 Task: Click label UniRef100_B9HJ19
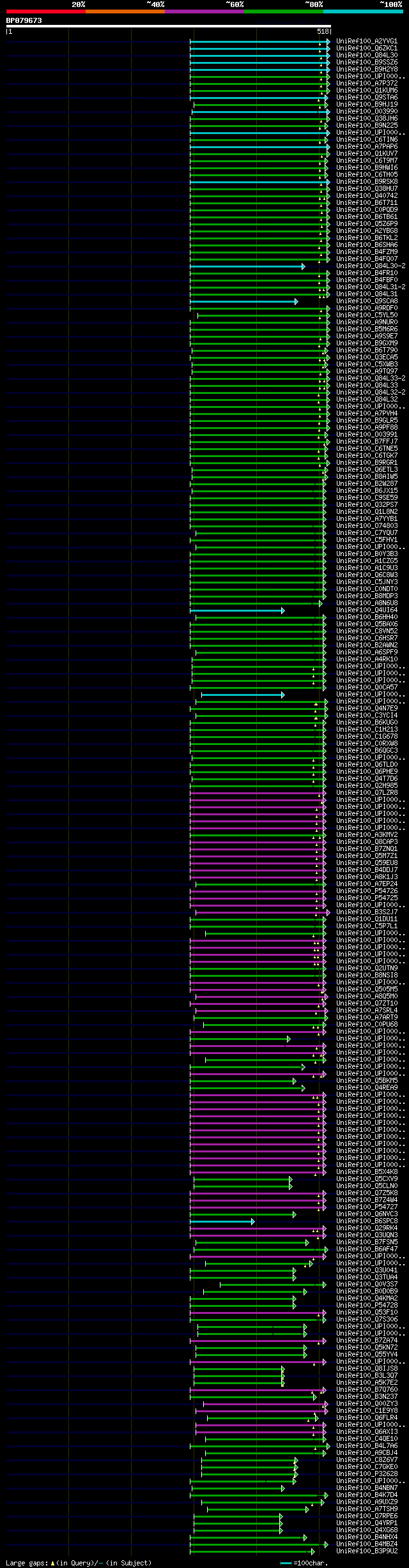point(367,105)
